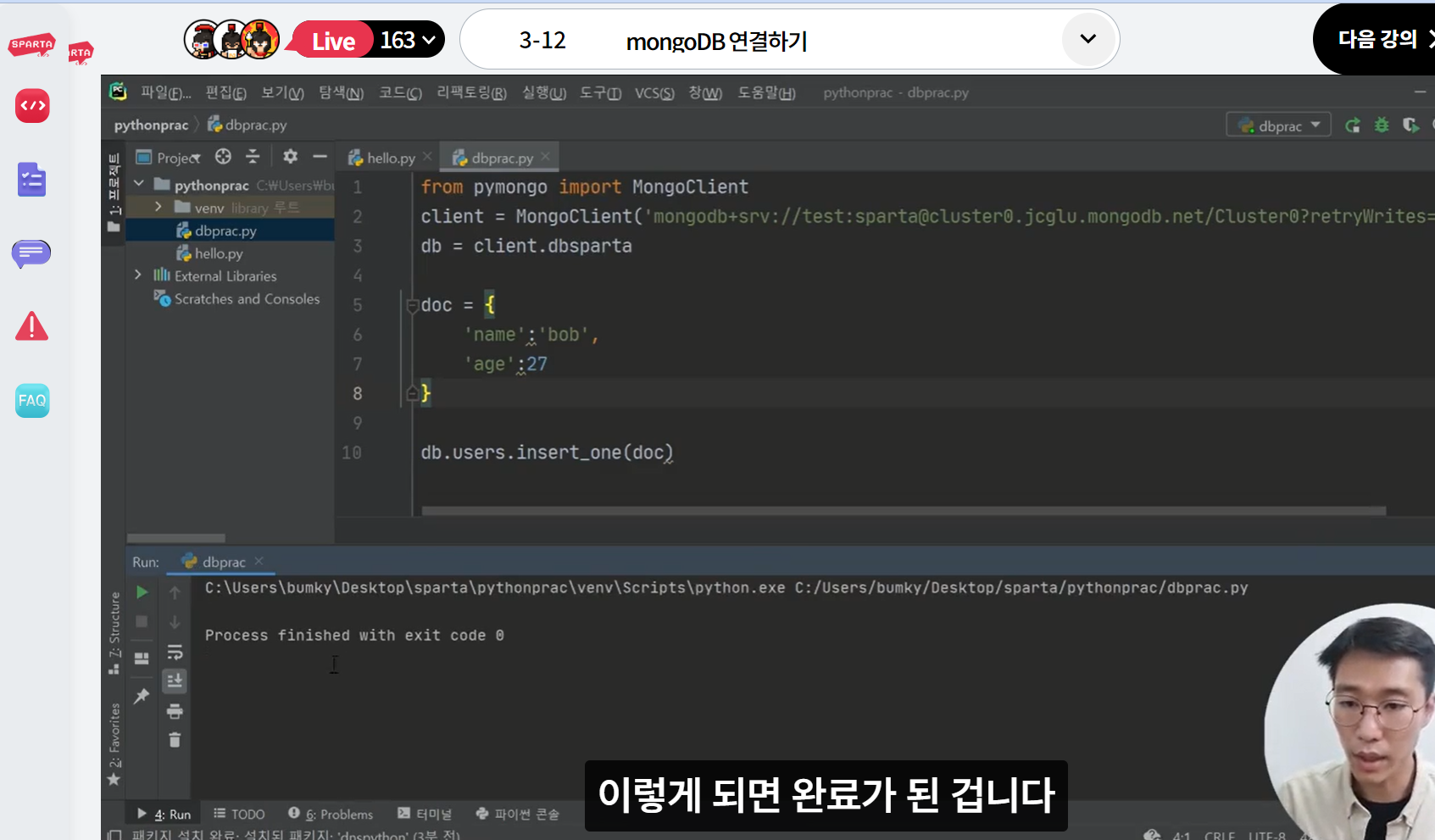Hide the Project panel with minus icon
Image resolution: width=1435 pixels, height=840 pixels.
320,157
